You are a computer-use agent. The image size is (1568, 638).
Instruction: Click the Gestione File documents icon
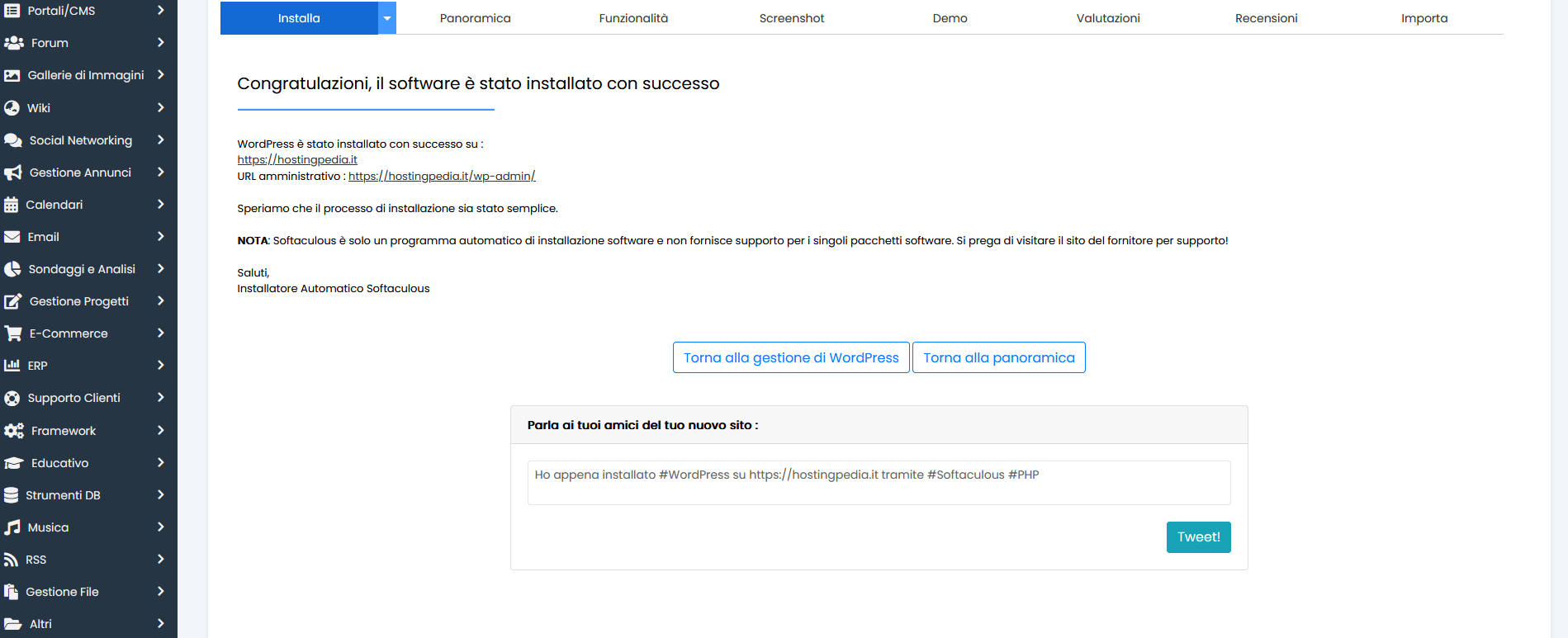click(x=11, y=592)
